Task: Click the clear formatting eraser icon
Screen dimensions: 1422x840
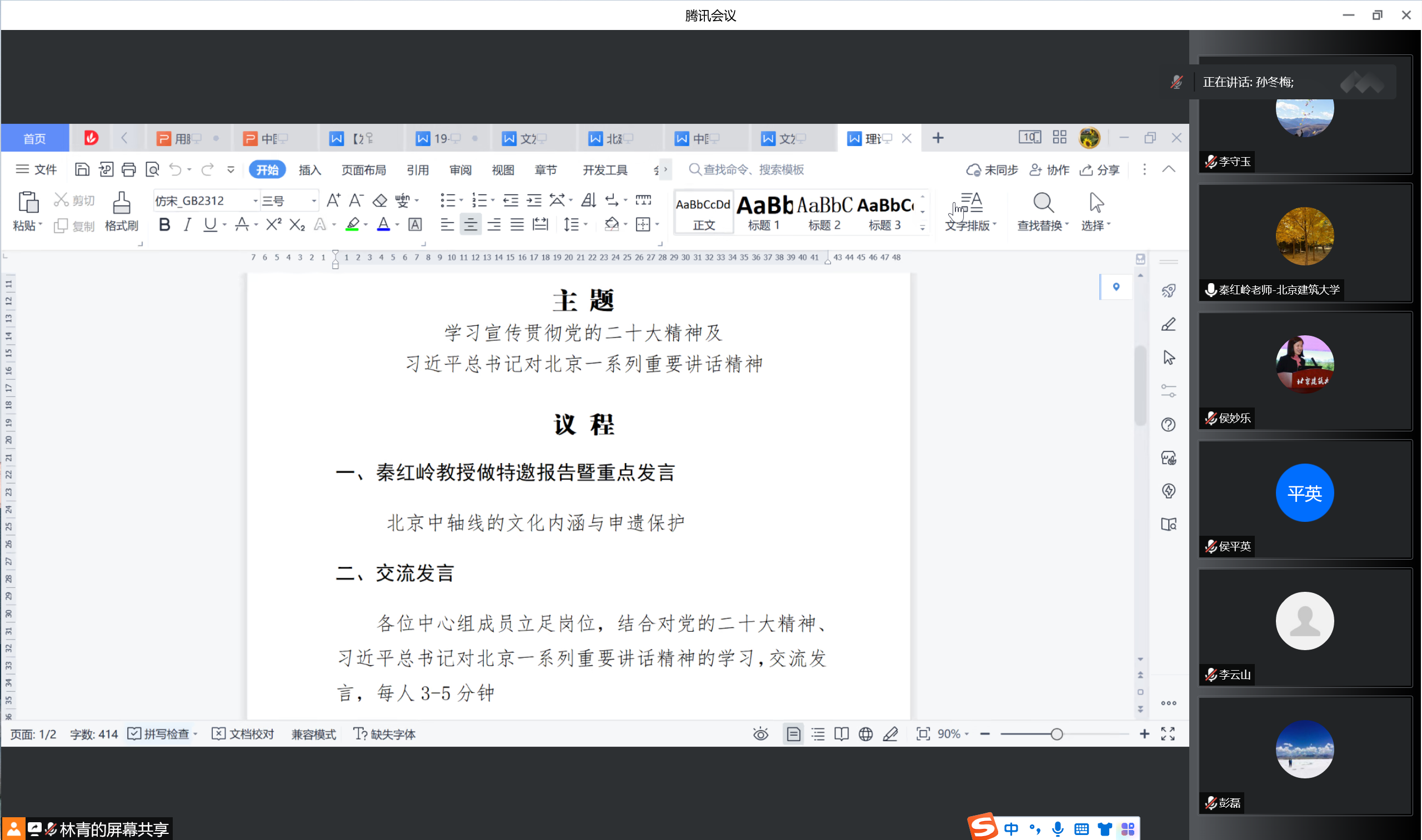Action: click(380, 200)
